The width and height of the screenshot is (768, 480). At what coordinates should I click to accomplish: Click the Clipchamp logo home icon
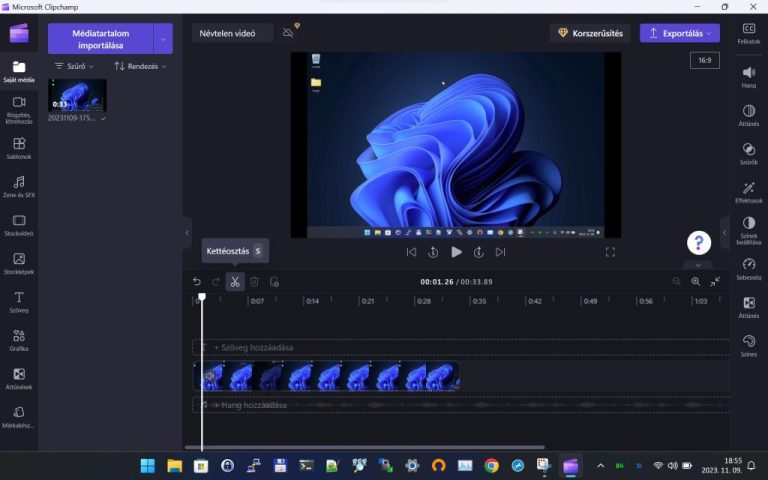click(x=19, y=33)
